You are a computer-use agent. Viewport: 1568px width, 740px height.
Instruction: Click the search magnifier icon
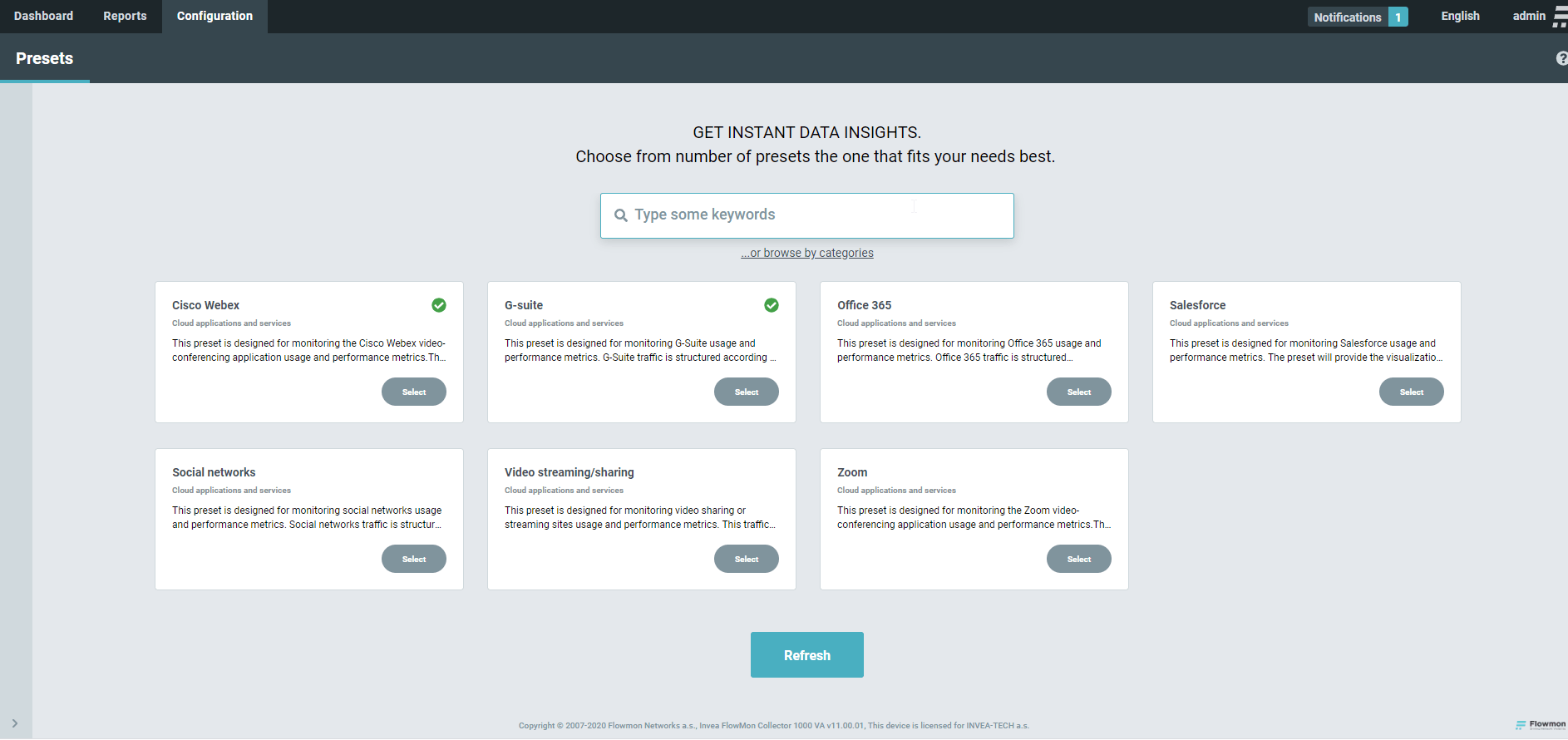pos(620,215)
